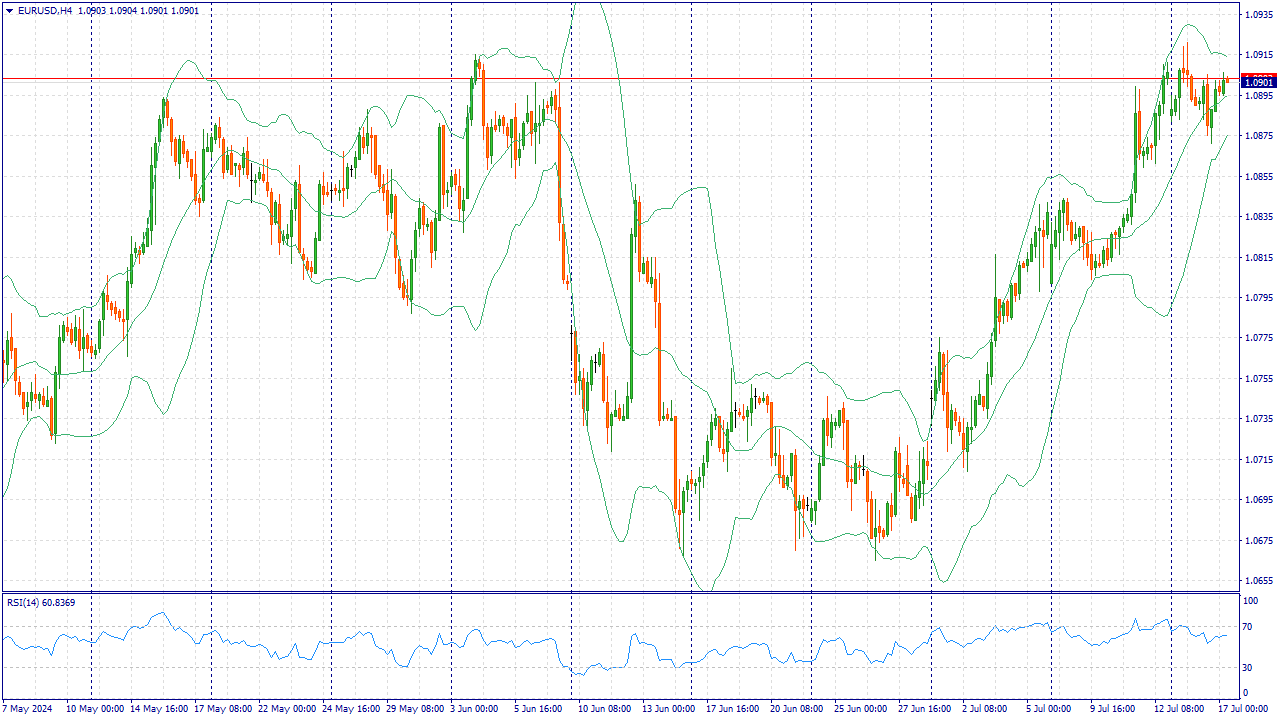Click the 1.0935 price axis label
Screen dimensions: 1280x720
coord(1257,15)
